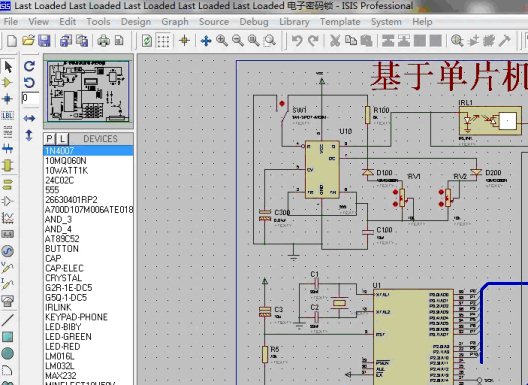Select the 2D line drawing tool
The height and width of the screenshot is (385, 528).
(x=7, y=320)
